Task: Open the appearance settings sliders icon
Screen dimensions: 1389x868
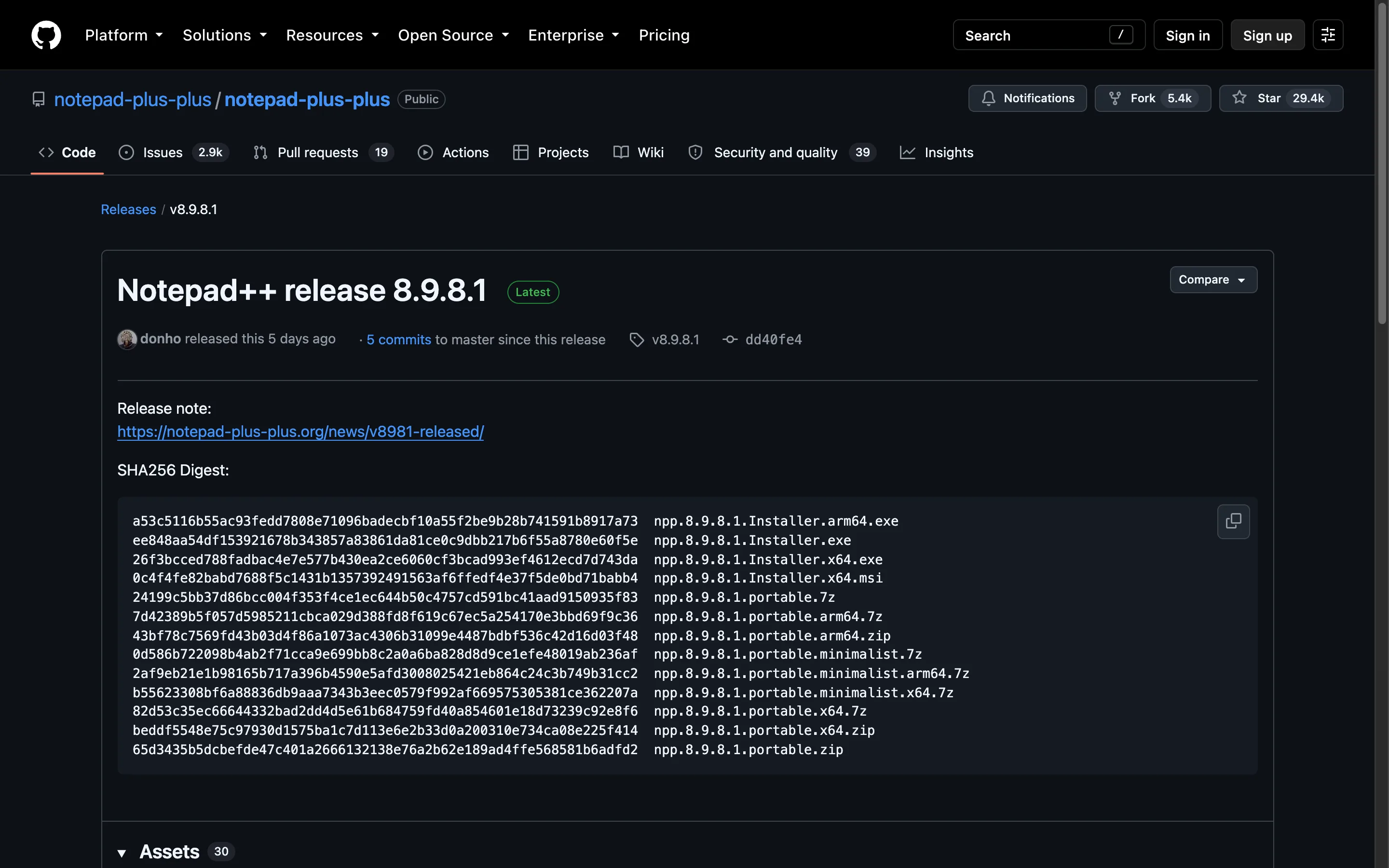Action: coord(1328,35)
